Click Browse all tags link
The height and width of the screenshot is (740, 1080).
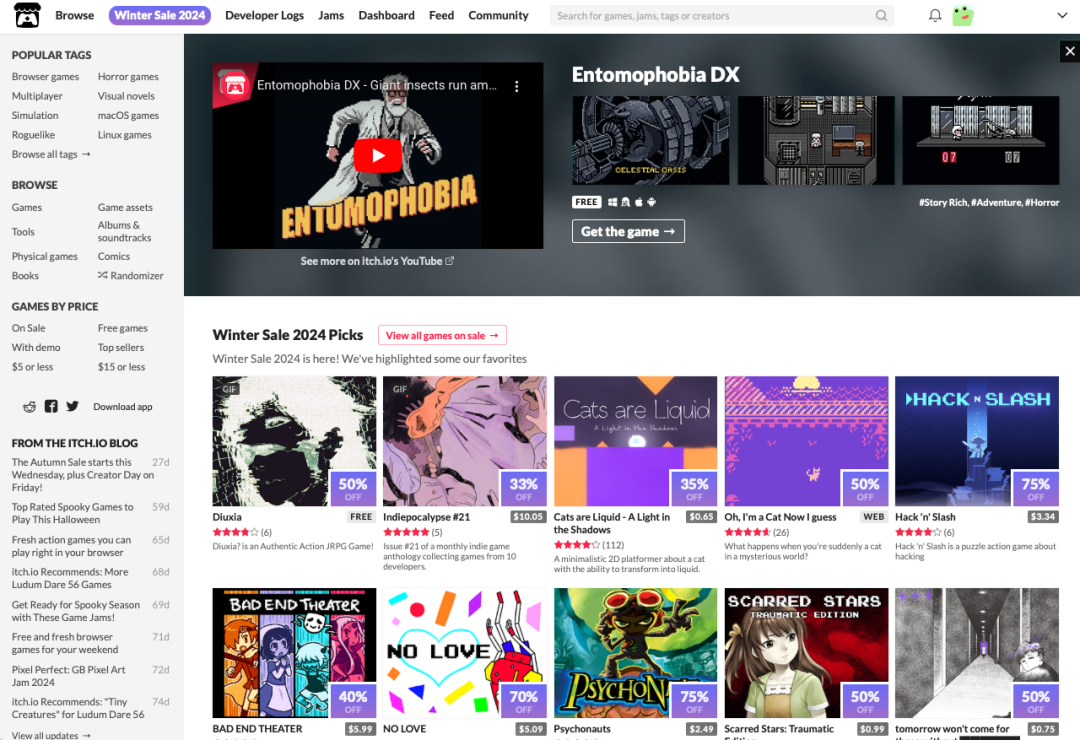tap(51, 154)
